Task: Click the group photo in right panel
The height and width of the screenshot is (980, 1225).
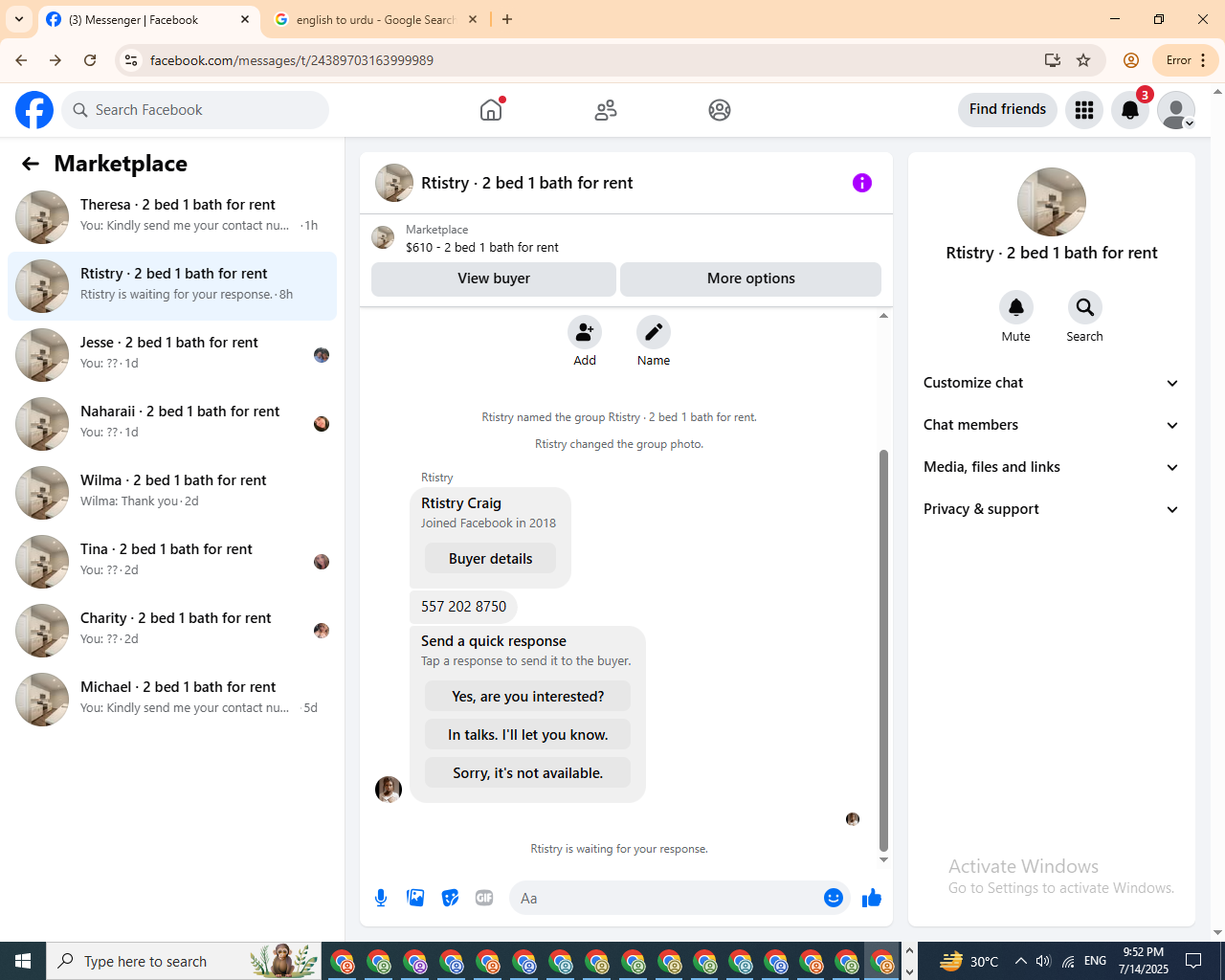Action: [x=1052, y=202]
